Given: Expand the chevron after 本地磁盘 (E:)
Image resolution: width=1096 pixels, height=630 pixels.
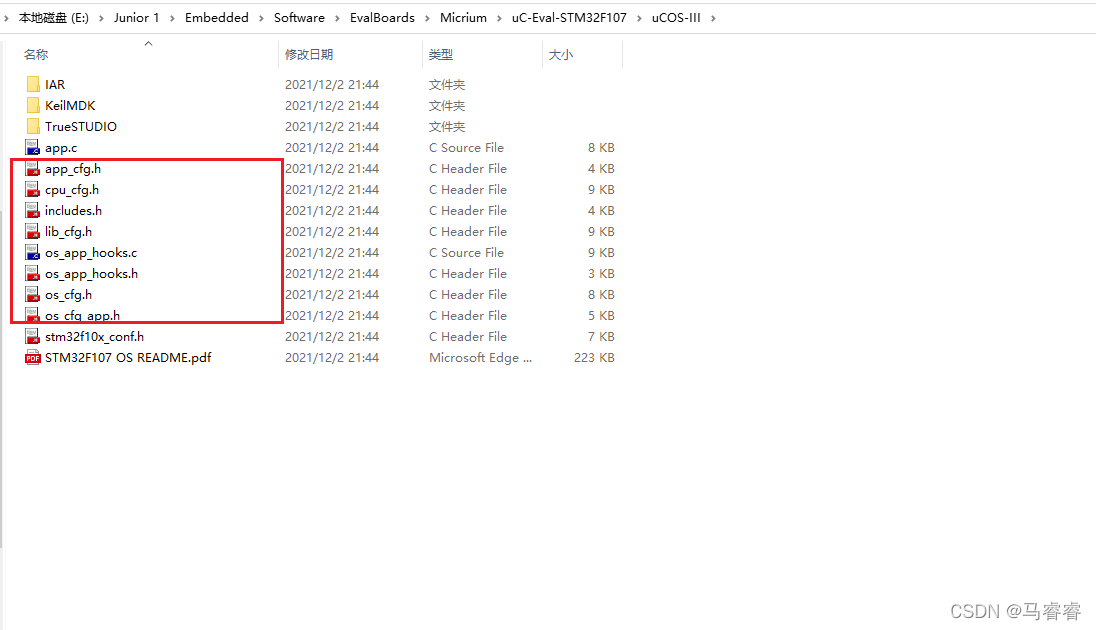Looking at the screenshot, I should coord(101,18).
